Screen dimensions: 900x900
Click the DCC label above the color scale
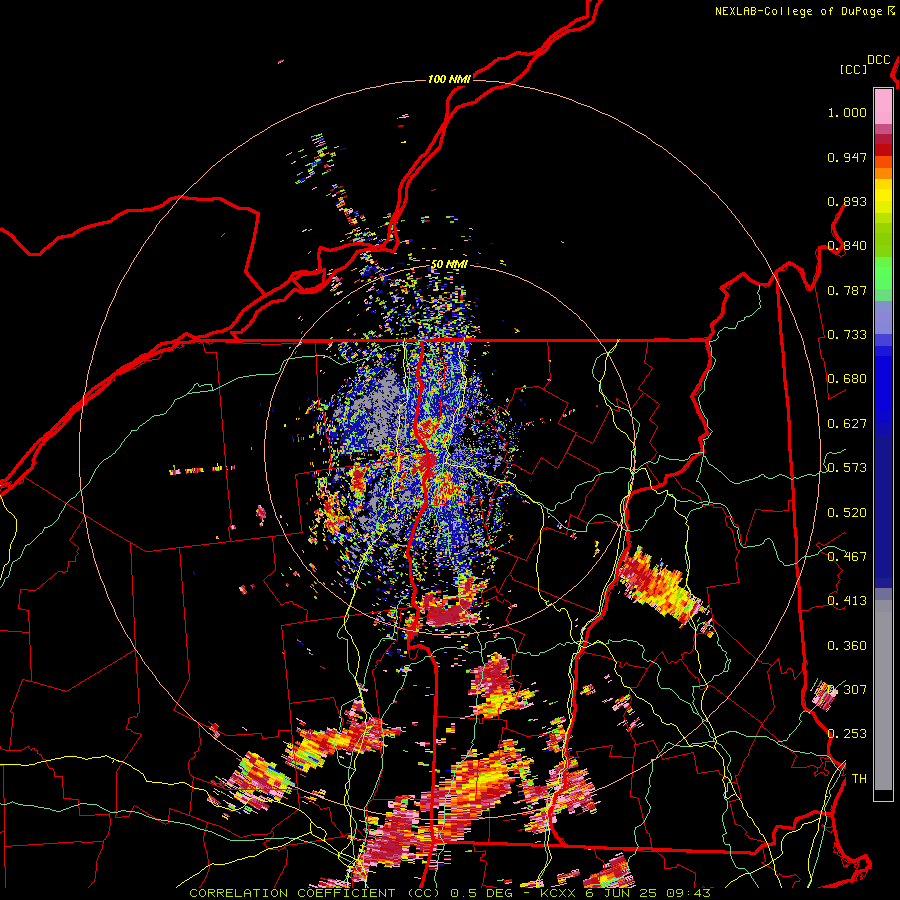point(879,60)
